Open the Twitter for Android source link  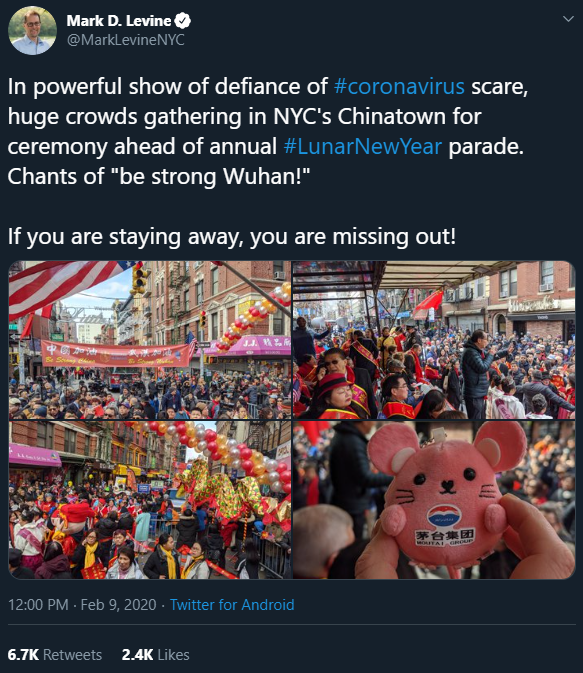pyautogui.click(x=232, y=605)
